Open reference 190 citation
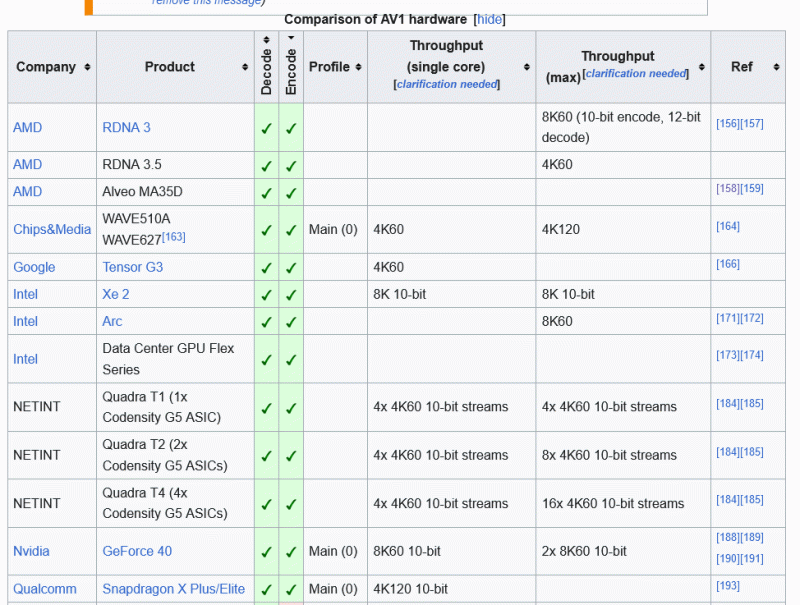Screen dimensions: 800x605 728,559
